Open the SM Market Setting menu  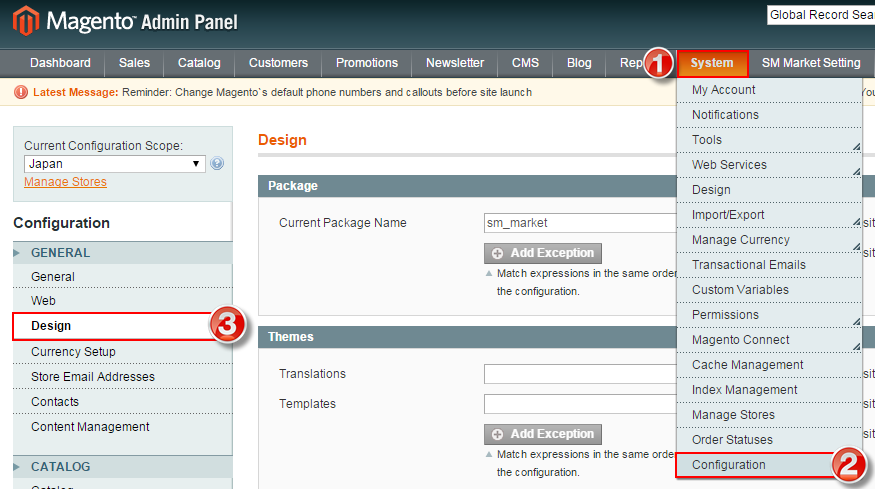(x=811, y=63)
